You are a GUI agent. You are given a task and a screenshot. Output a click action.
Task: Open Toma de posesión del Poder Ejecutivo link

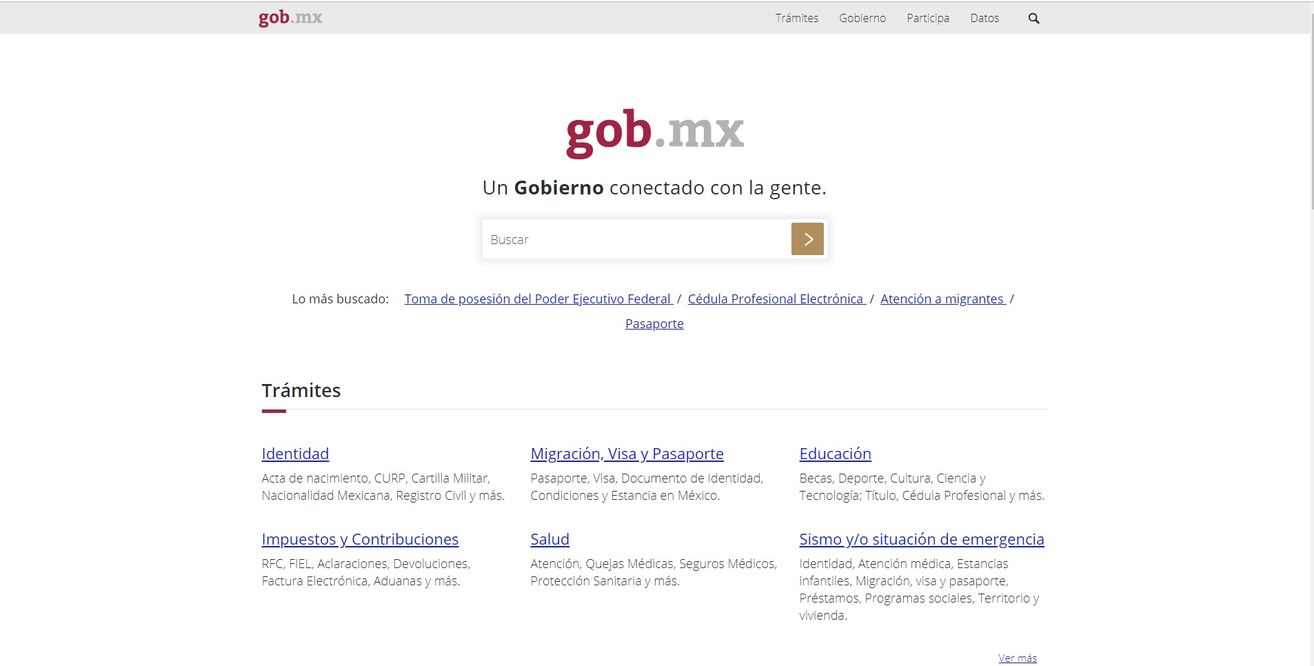point(537,299)
